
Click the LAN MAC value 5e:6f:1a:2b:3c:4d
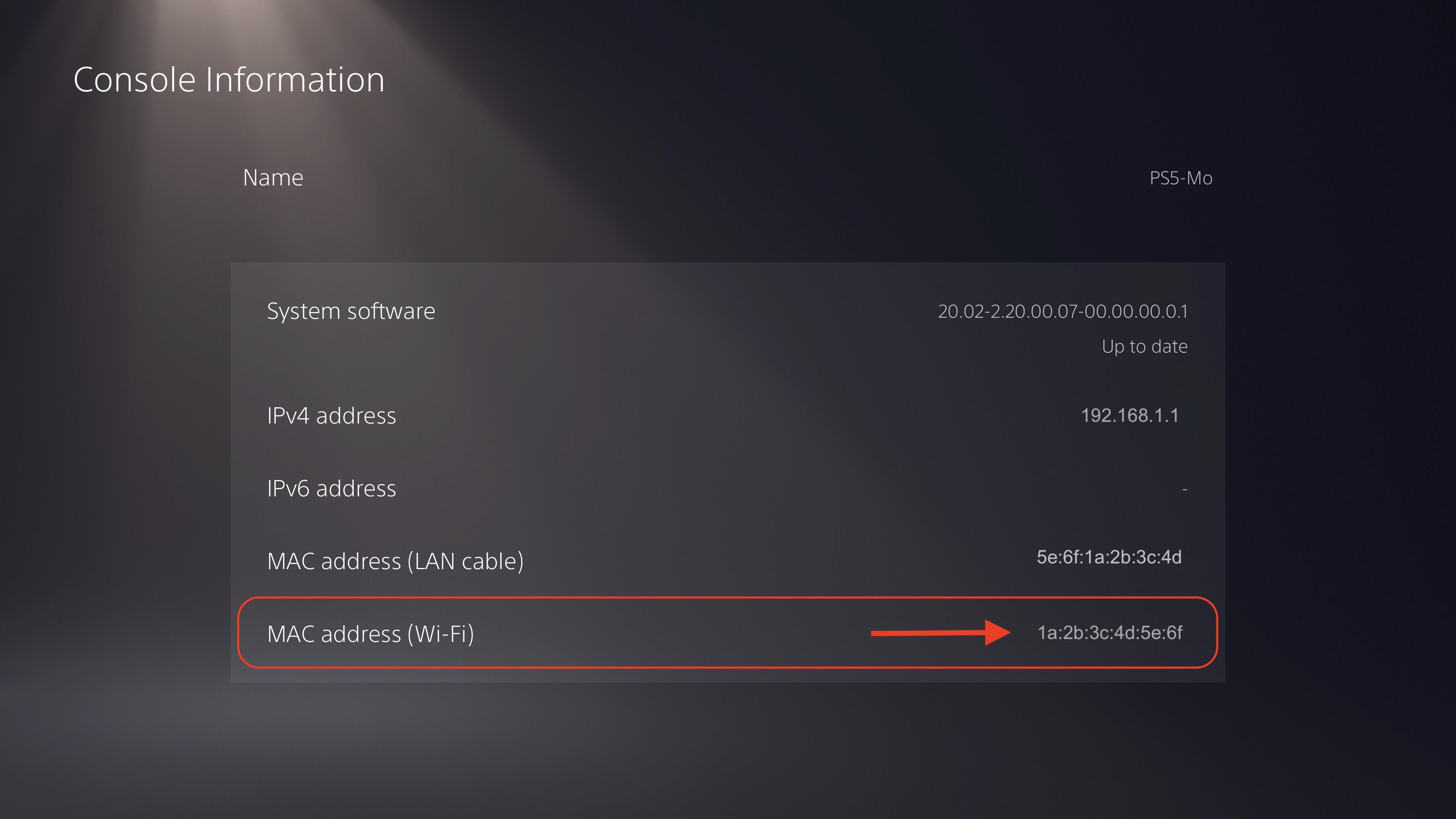1108,557
